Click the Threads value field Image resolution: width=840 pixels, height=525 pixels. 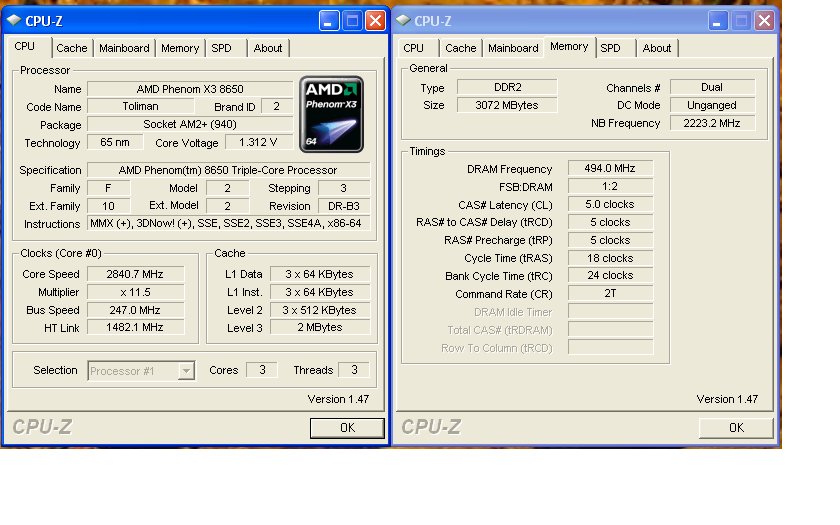(354, 370)
